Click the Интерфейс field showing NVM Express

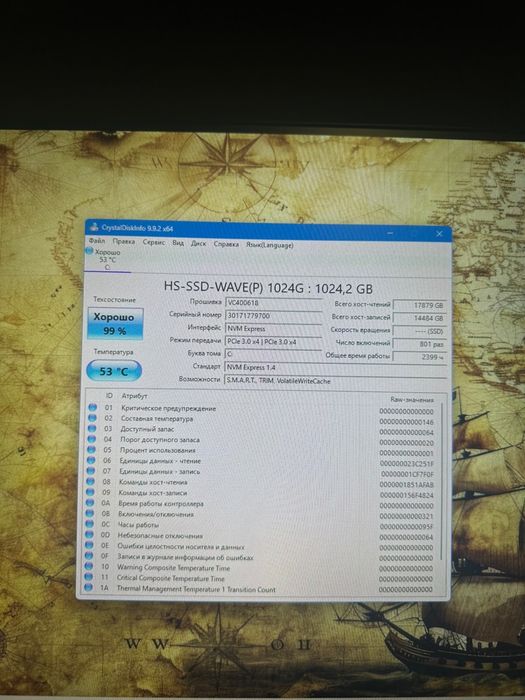(x=274, y=329)
